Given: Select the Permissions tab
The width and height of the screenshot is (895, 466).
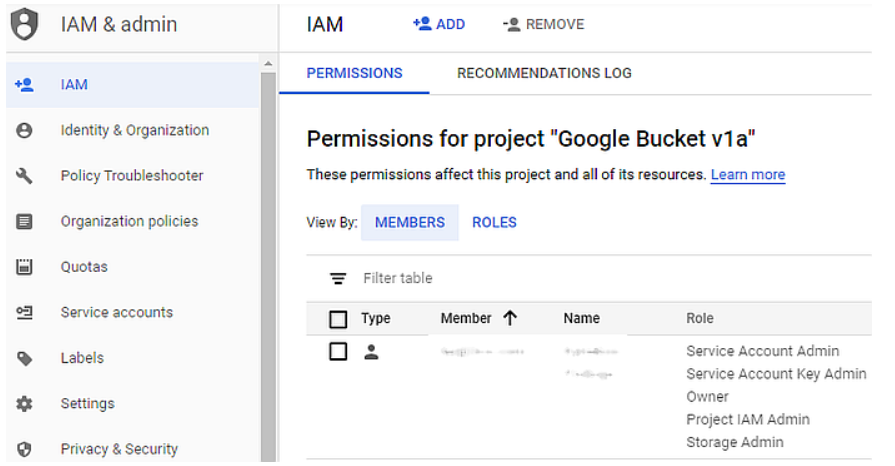Looking at the screenshot, I should point(354,73).
